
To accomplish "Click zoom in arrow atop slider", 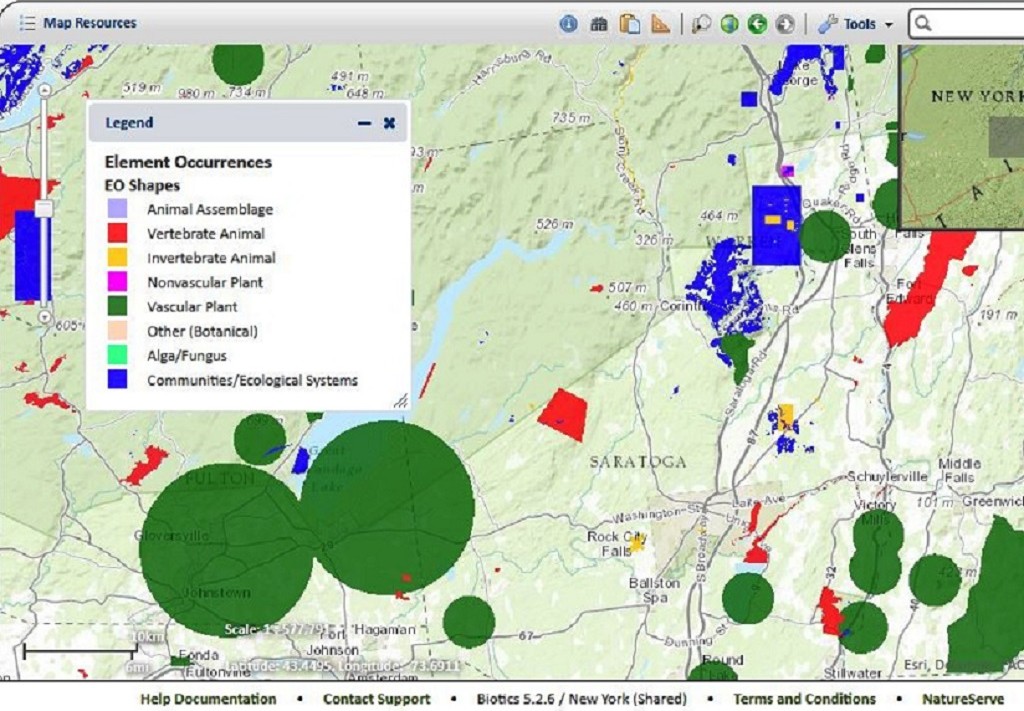I will coord(44,89).
